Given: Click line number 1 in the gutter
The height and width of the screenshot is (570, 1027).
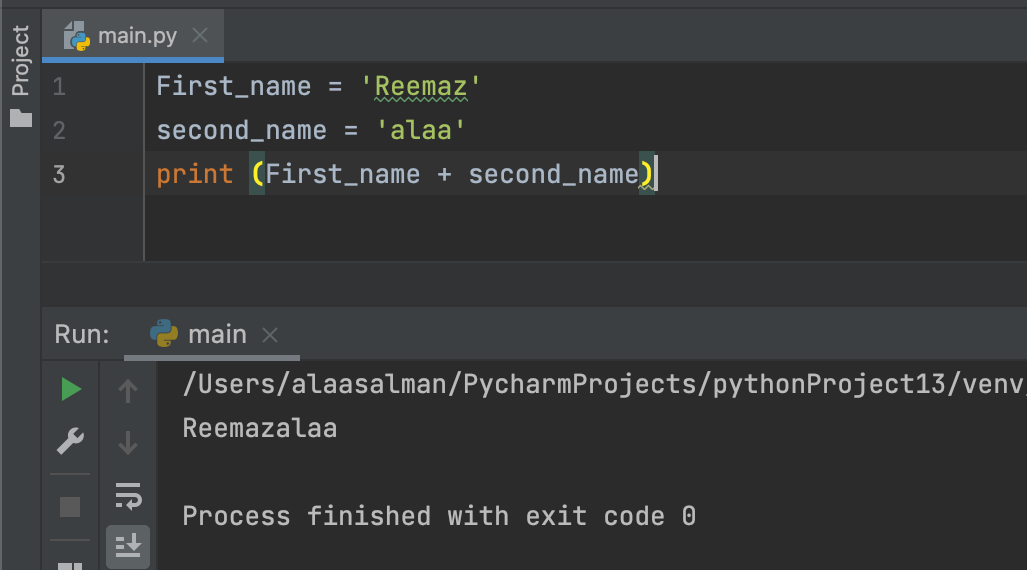Looking at the screenshot, I should pyautogui.click(x=59, y=86).
